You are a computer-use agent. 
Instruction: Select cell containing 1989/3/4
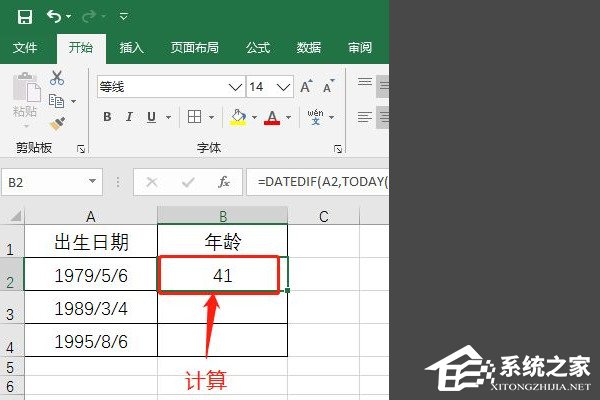pyautogui.click(x=91, y=307)
